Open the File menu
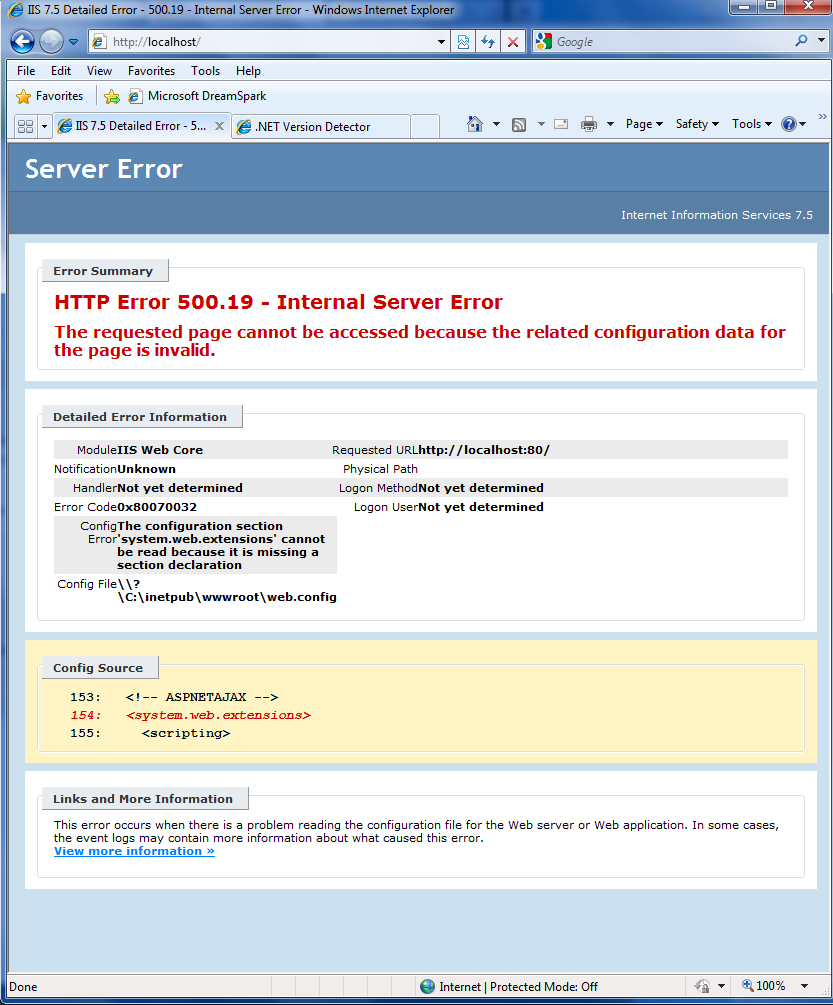The image size is (833, 1005). pyautogui.click(x=26, y=71)
